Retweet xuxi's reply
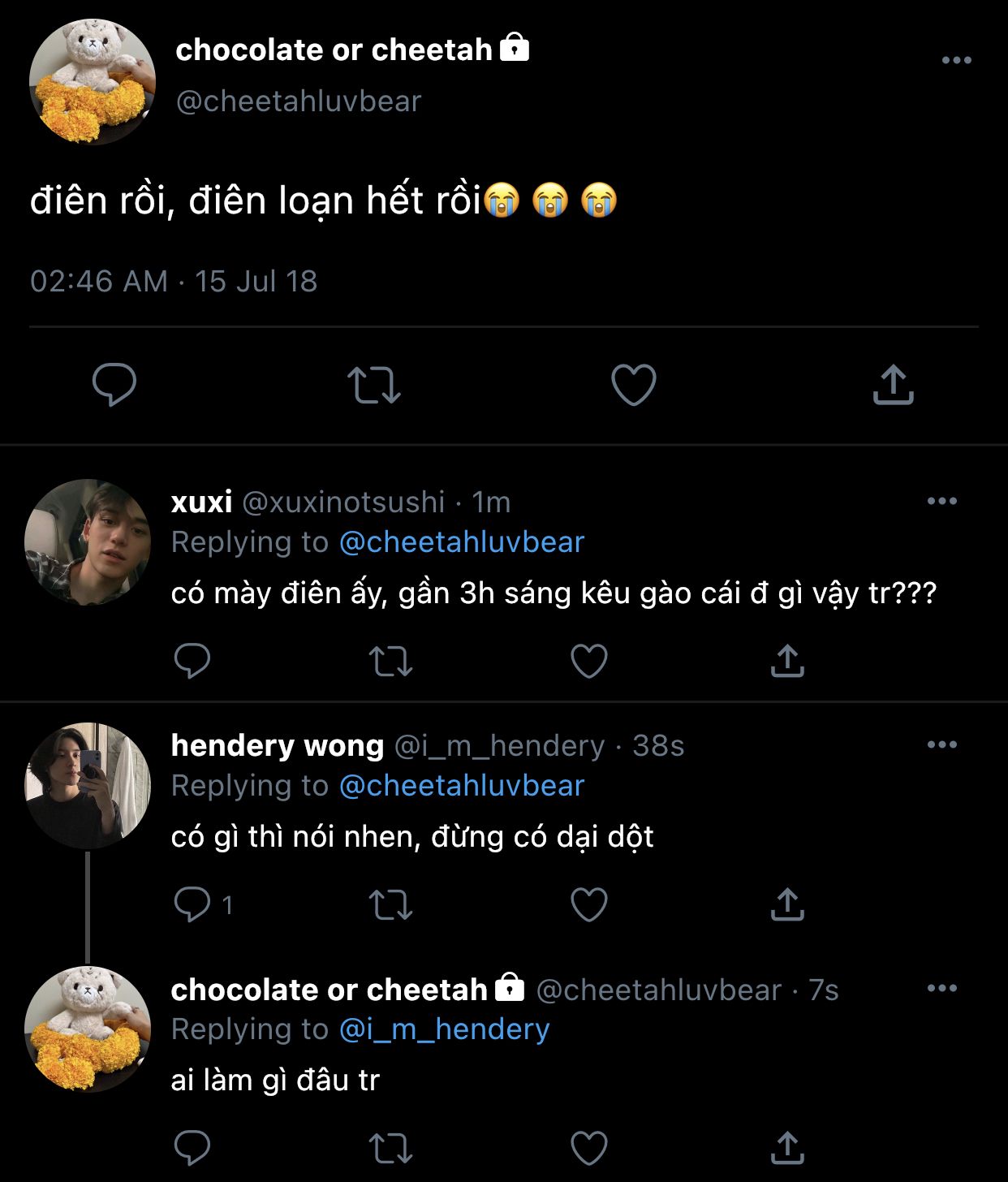The image size is (1008, 1182). [390, 661]
